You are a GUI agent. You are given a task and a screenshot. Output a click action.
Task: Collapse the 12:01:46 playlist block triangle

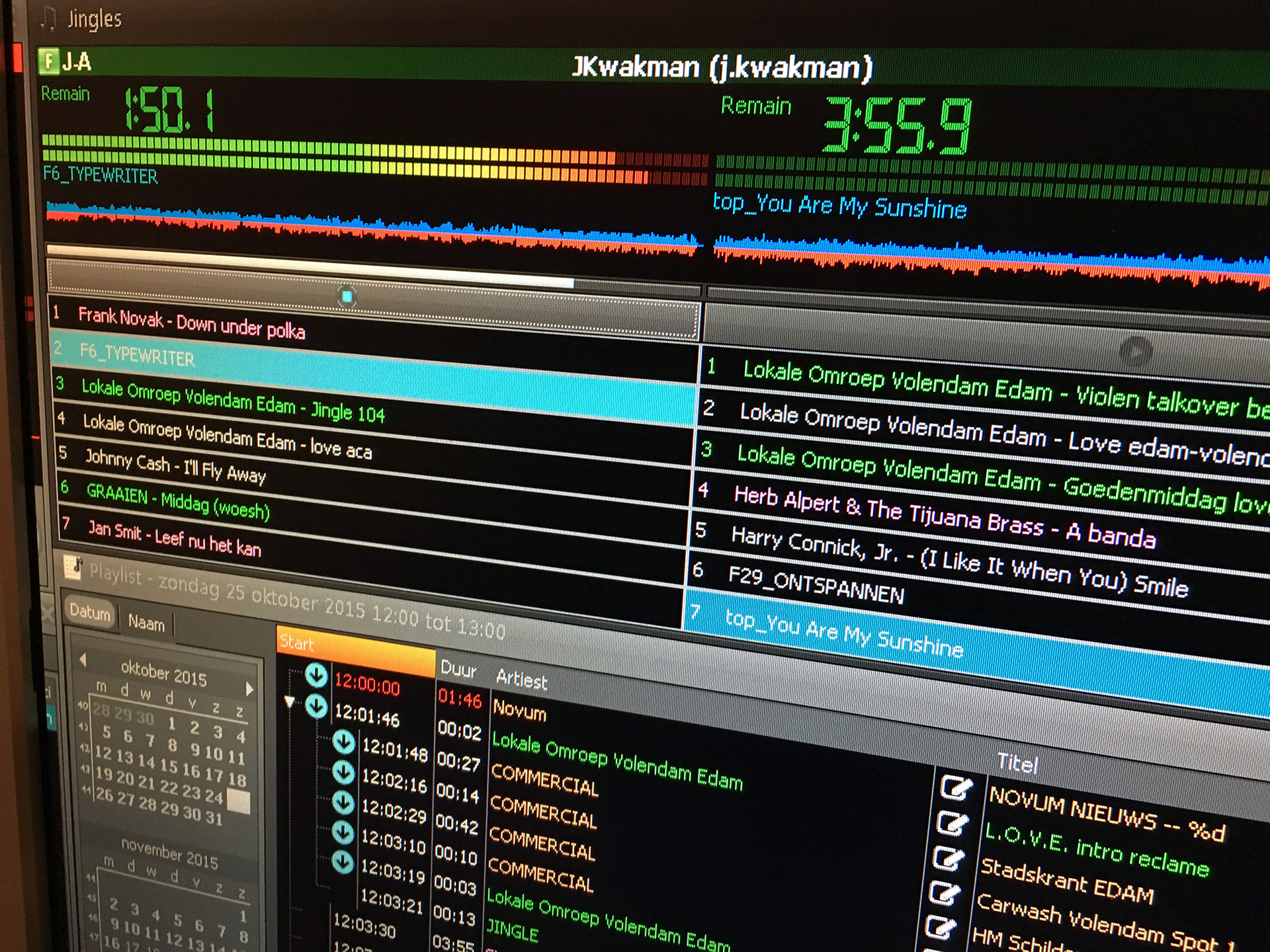coord(289,702)
